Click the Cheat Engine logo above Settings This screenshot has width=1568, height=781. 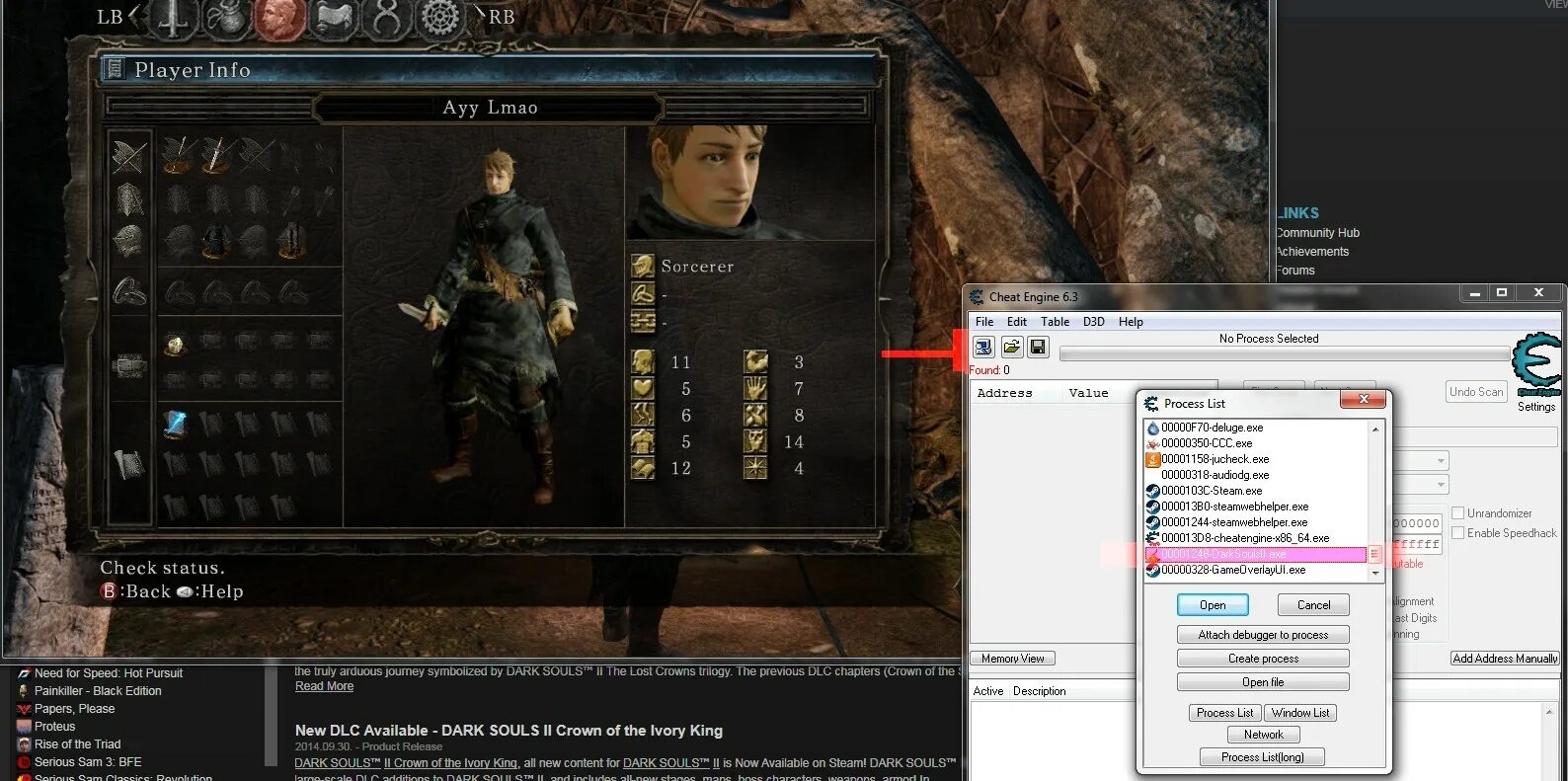[x=1537, y=365]
